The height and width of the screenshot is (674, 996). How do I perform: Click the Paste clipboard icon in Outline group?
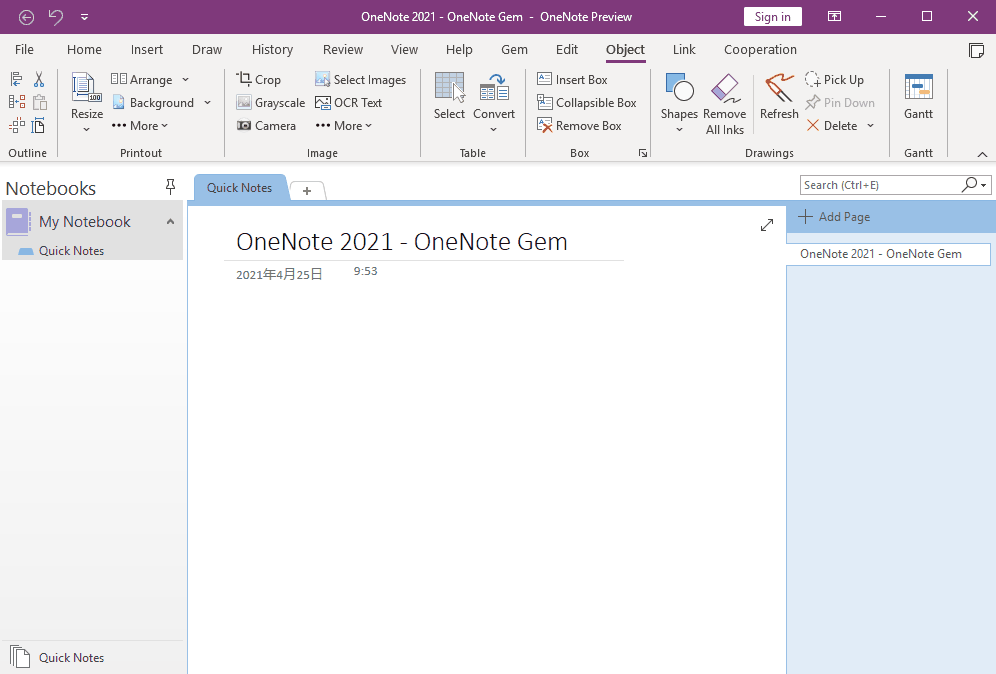[x=39, y=102]
